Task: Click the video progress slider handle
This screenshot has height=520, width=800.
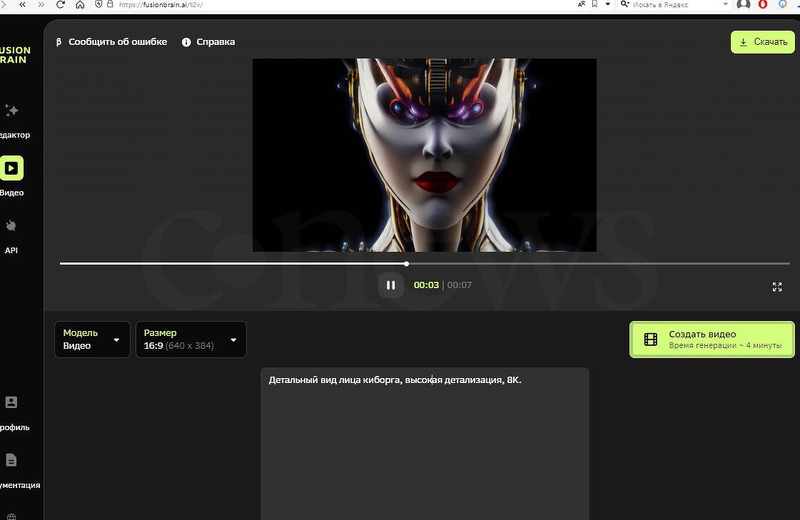Action: point(406,264)
